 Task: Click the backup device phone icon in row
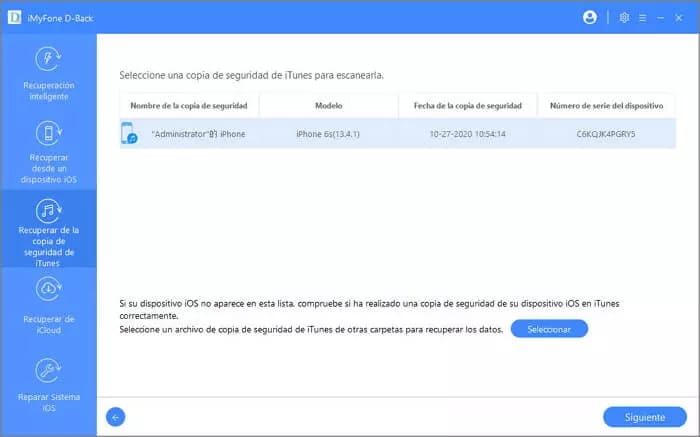click(x=129, y=133)
